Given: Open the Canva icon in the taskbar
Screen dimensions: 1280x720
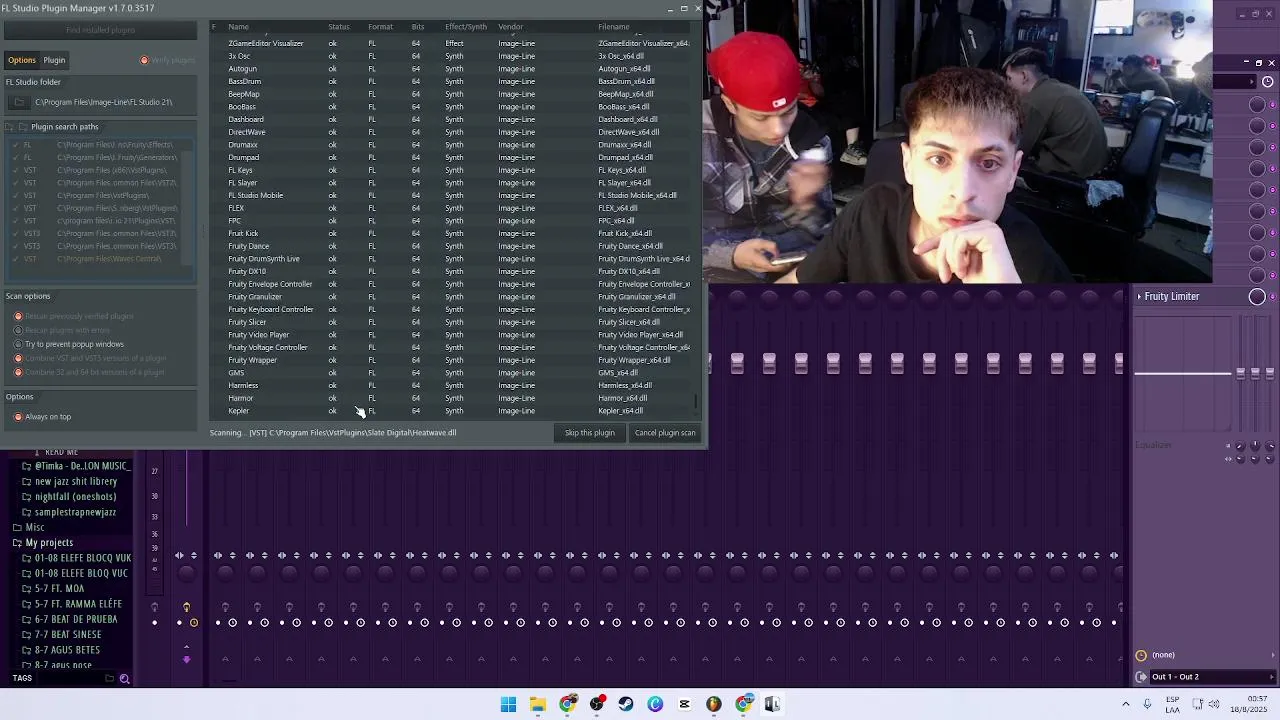Looking at the screenshot, I should (x=655, y=704).
